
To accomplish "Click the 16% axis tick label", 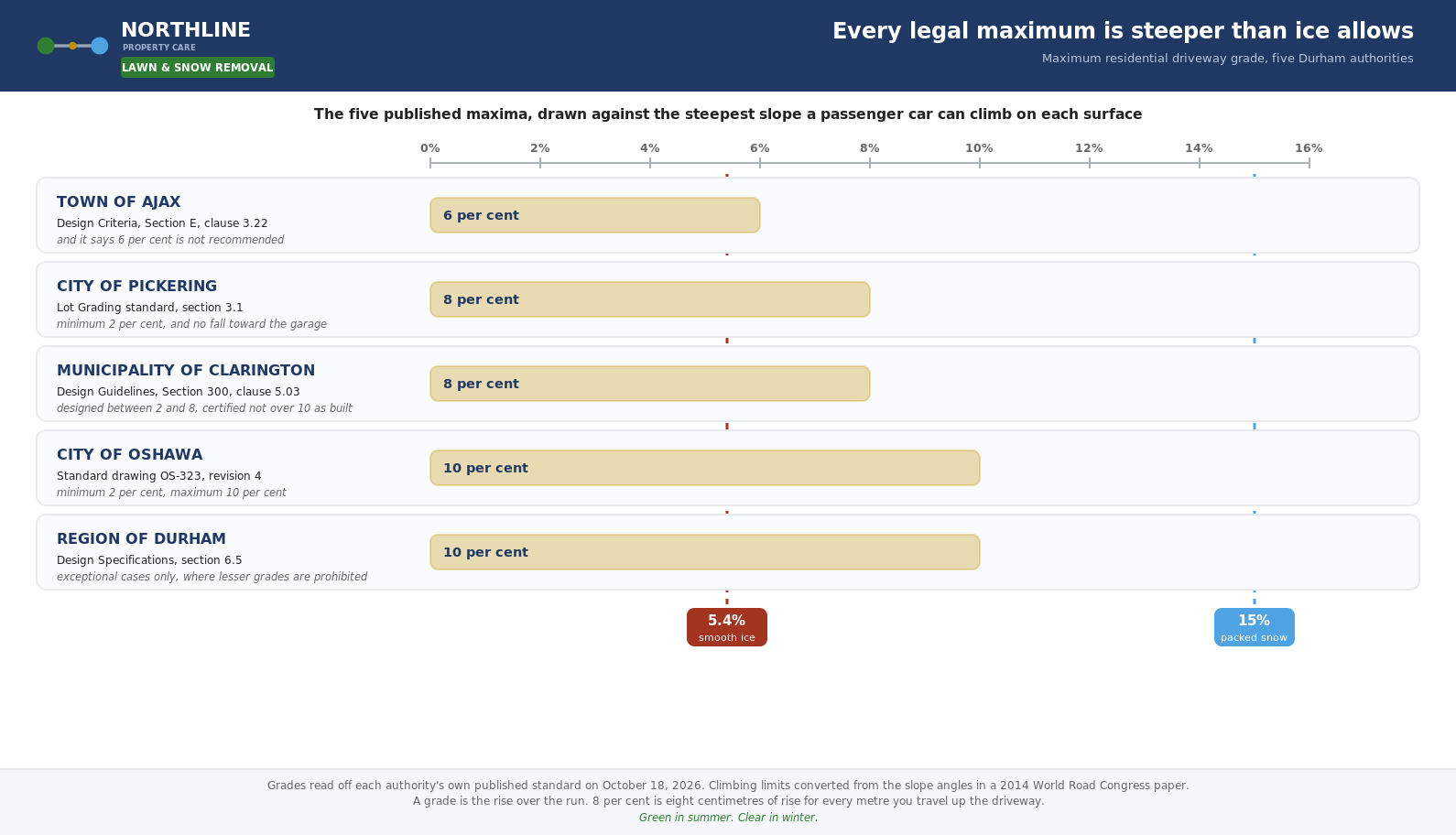I will (x=1309, y=148).
